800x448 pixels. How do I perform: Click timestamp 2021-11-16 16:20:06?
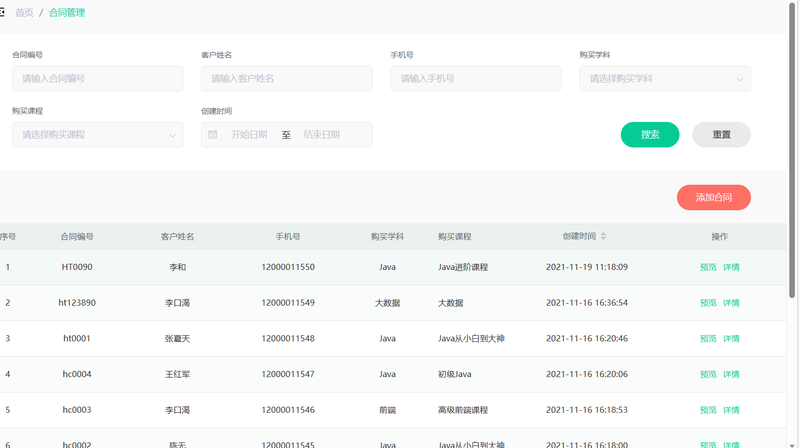(x=587, y=374)
